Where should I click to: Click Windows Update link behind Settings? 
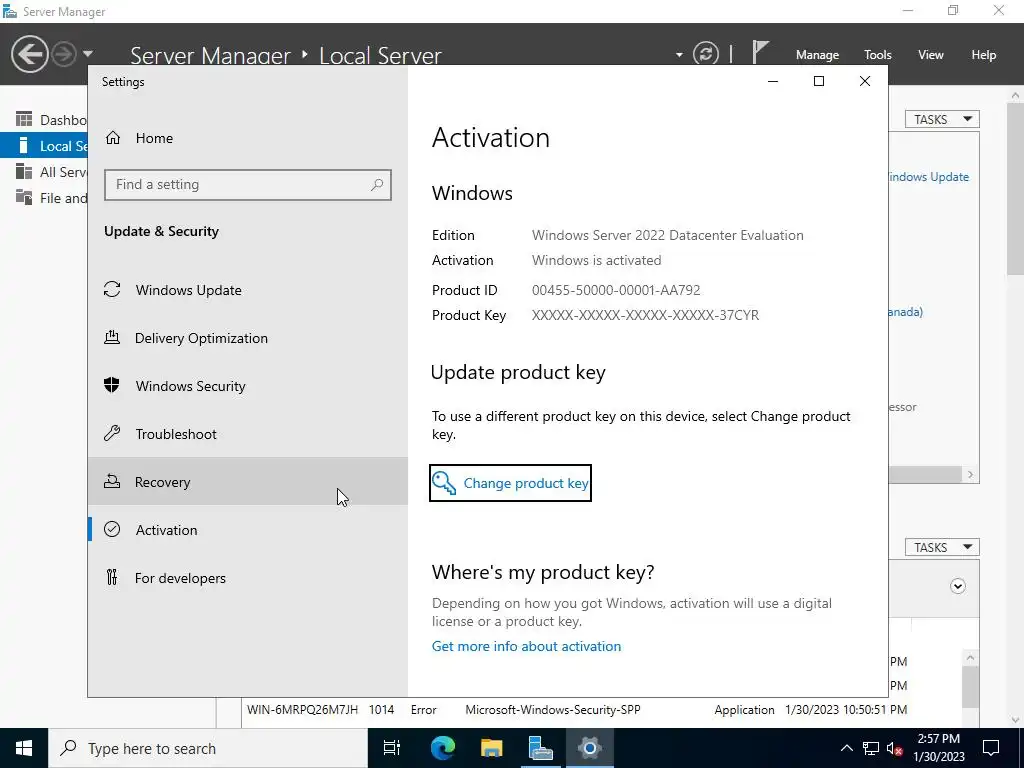click(x=929, y=177)
